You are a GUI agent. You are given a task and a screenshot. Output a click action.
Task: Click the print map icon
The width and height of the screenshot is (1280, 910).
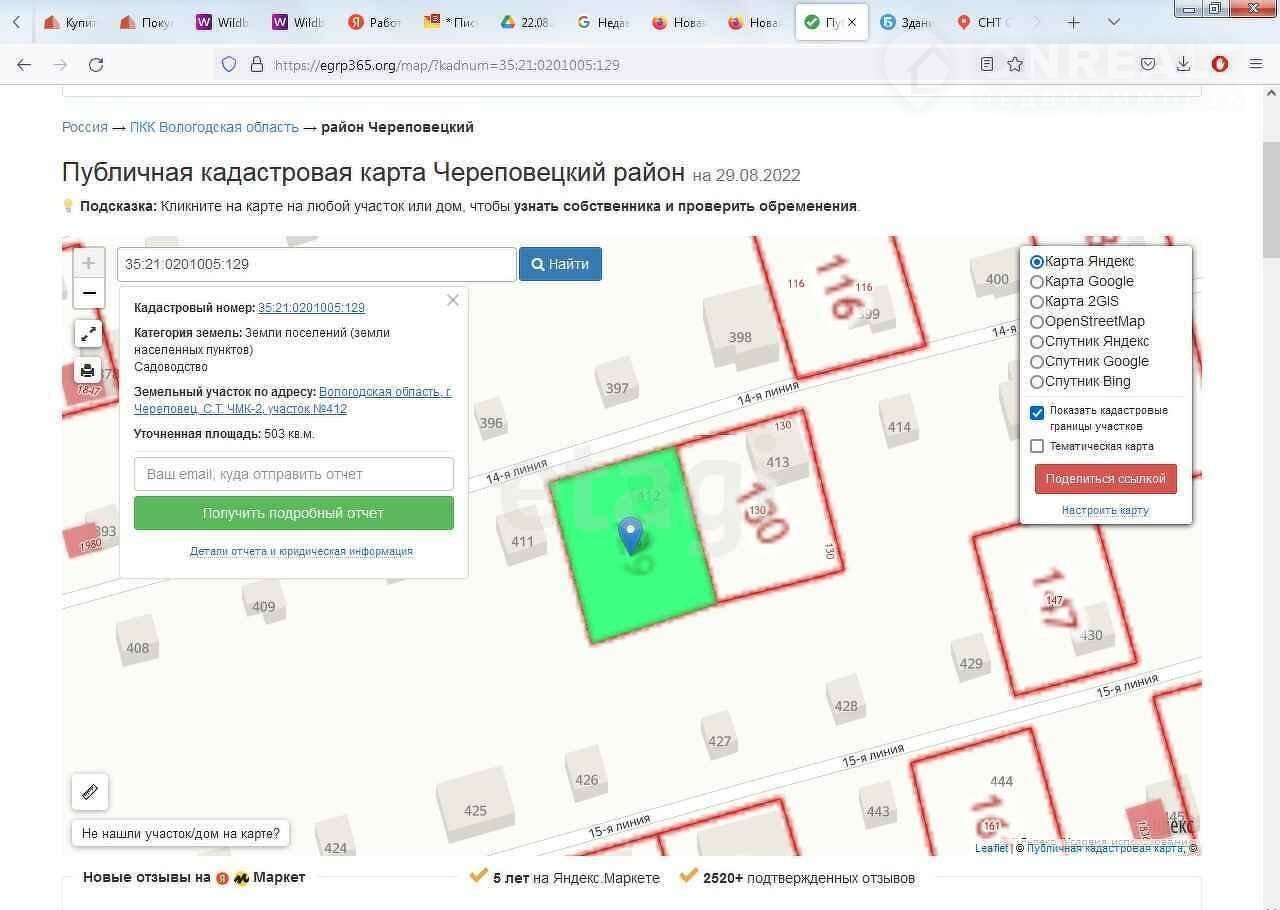pyautogui.click(x=88, y=371)
